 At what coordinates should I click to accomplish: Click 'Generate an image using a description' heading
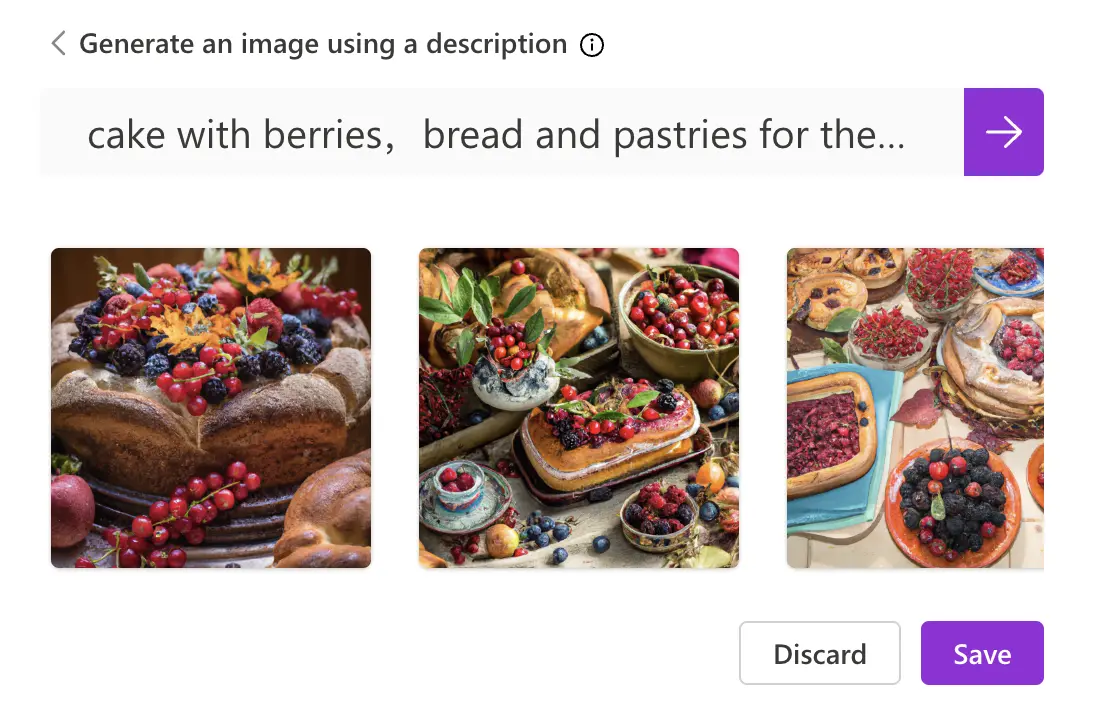[x=323, y=44]
